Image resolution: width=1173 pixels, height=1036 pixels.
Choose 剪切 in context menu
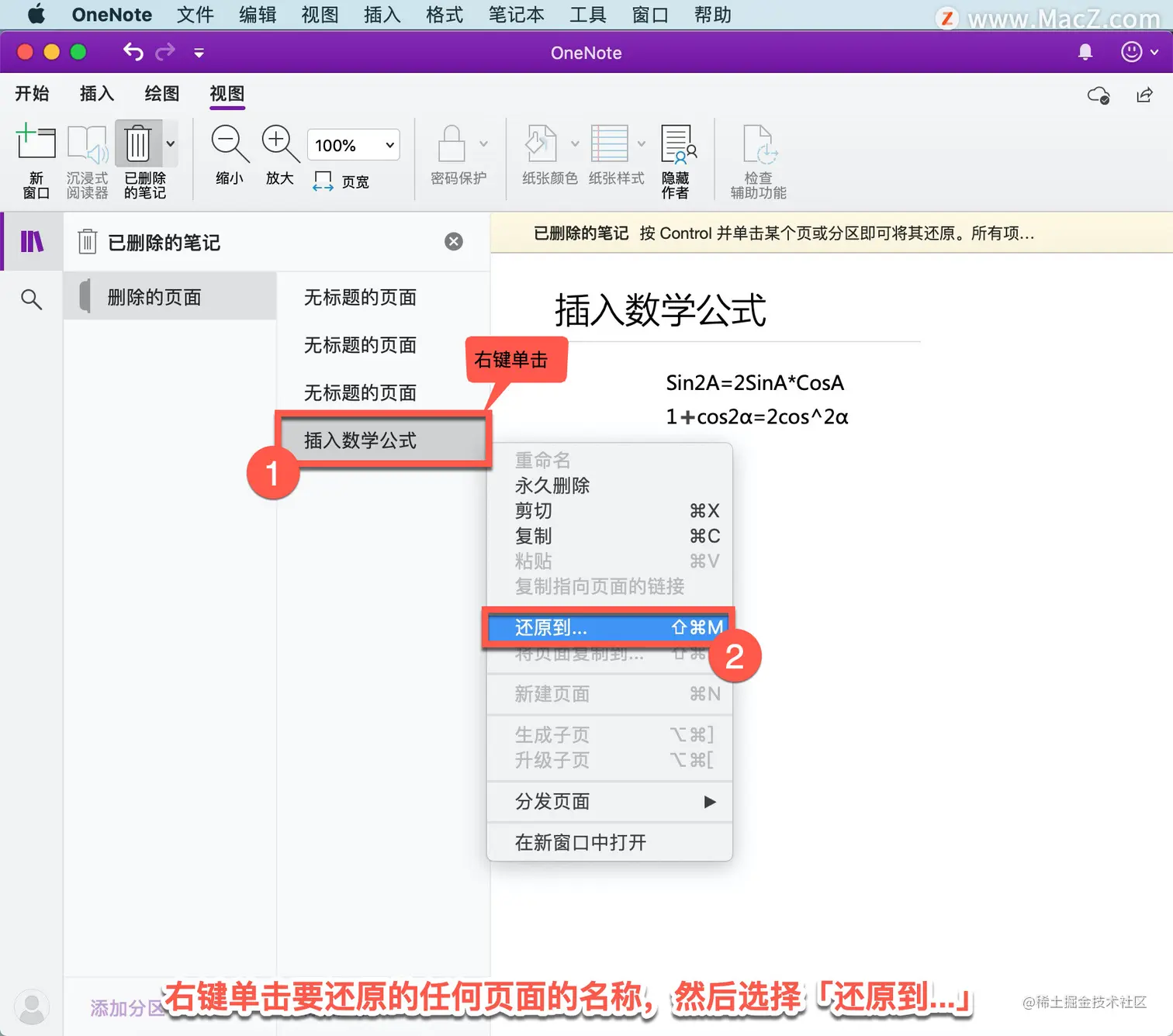tap(610, 511)
